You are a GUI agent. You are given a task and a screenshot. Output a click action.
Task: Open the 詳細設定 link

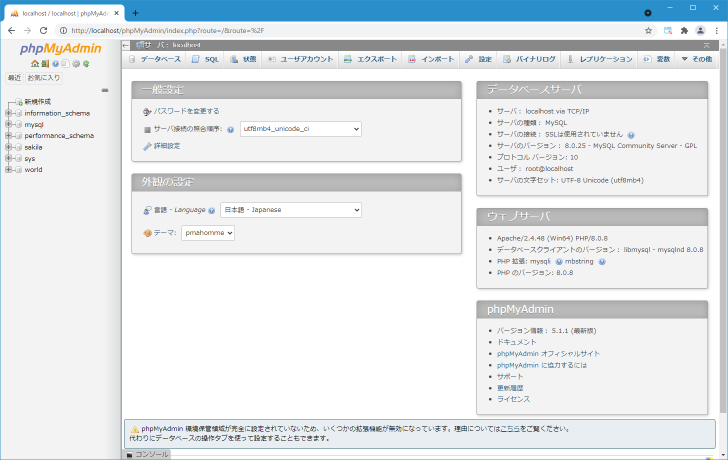pos(167,146)
